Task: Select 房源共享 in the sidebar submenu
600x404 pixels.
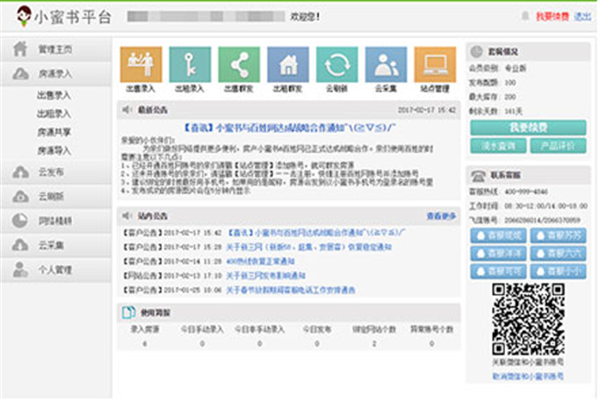Action: (x=55, y=131)
